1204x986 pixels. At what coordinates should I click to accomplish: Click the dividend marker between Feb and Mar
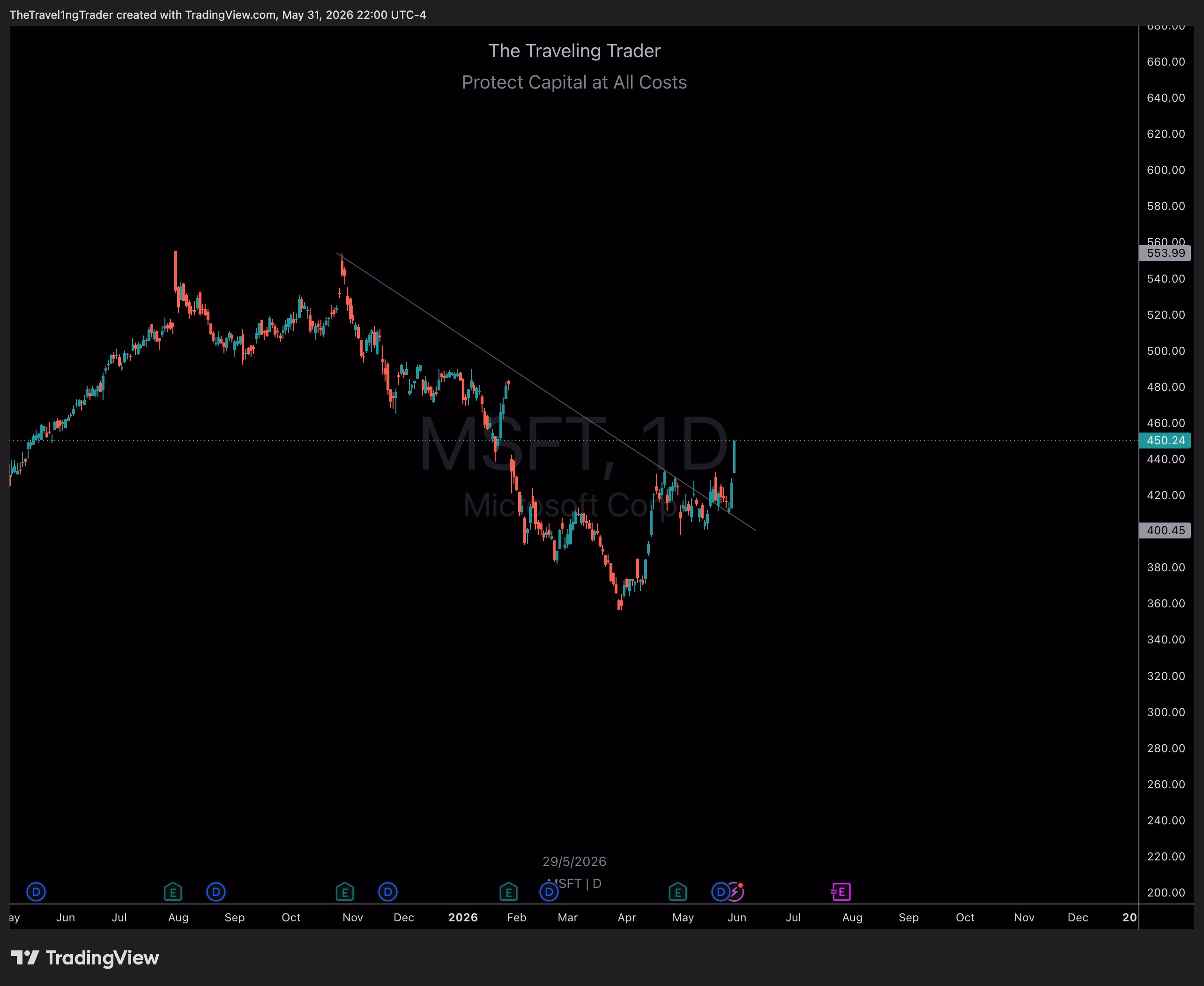click(549, 892)
